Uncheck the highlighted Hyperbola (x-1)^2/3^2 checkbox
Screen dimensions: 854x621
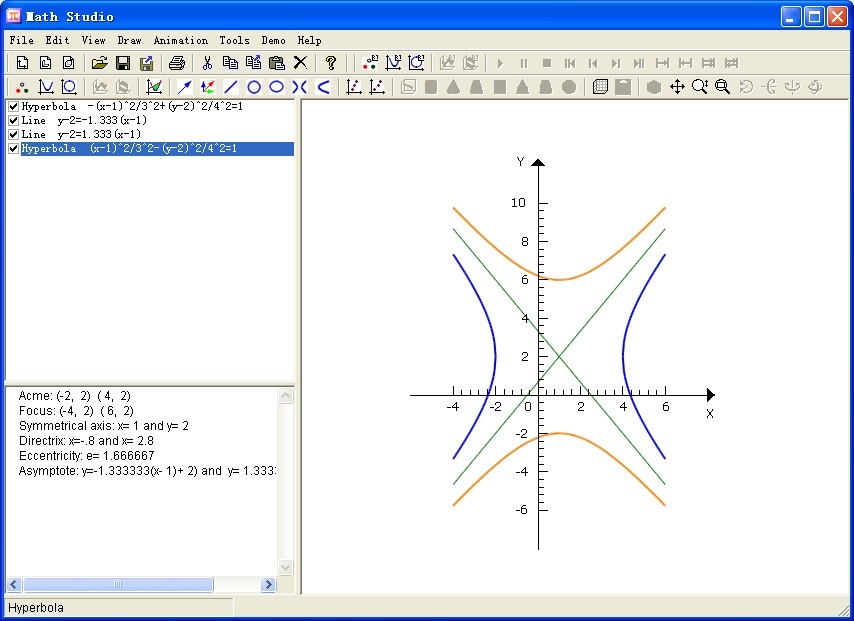click(14, 149)
